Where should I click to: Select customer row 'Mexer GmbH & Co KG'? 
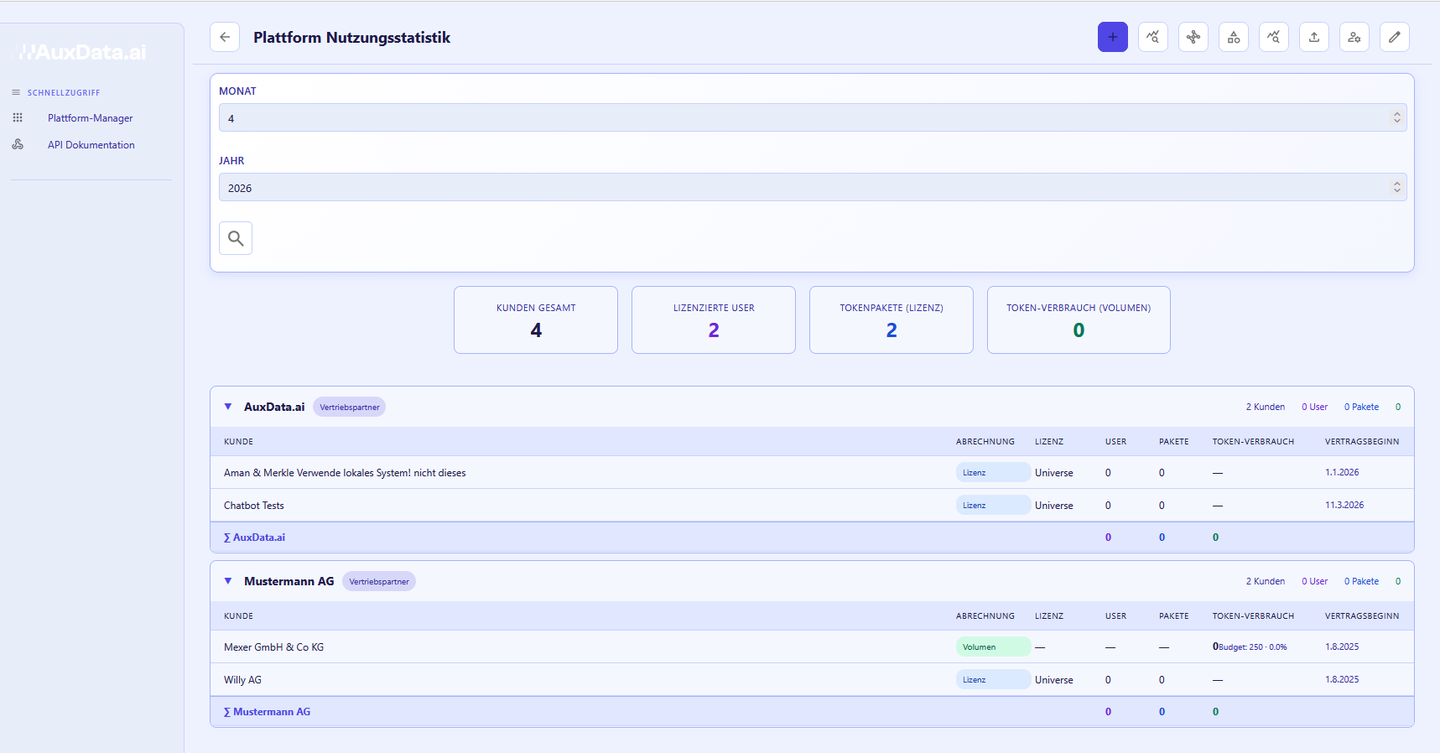pos(812,647)
